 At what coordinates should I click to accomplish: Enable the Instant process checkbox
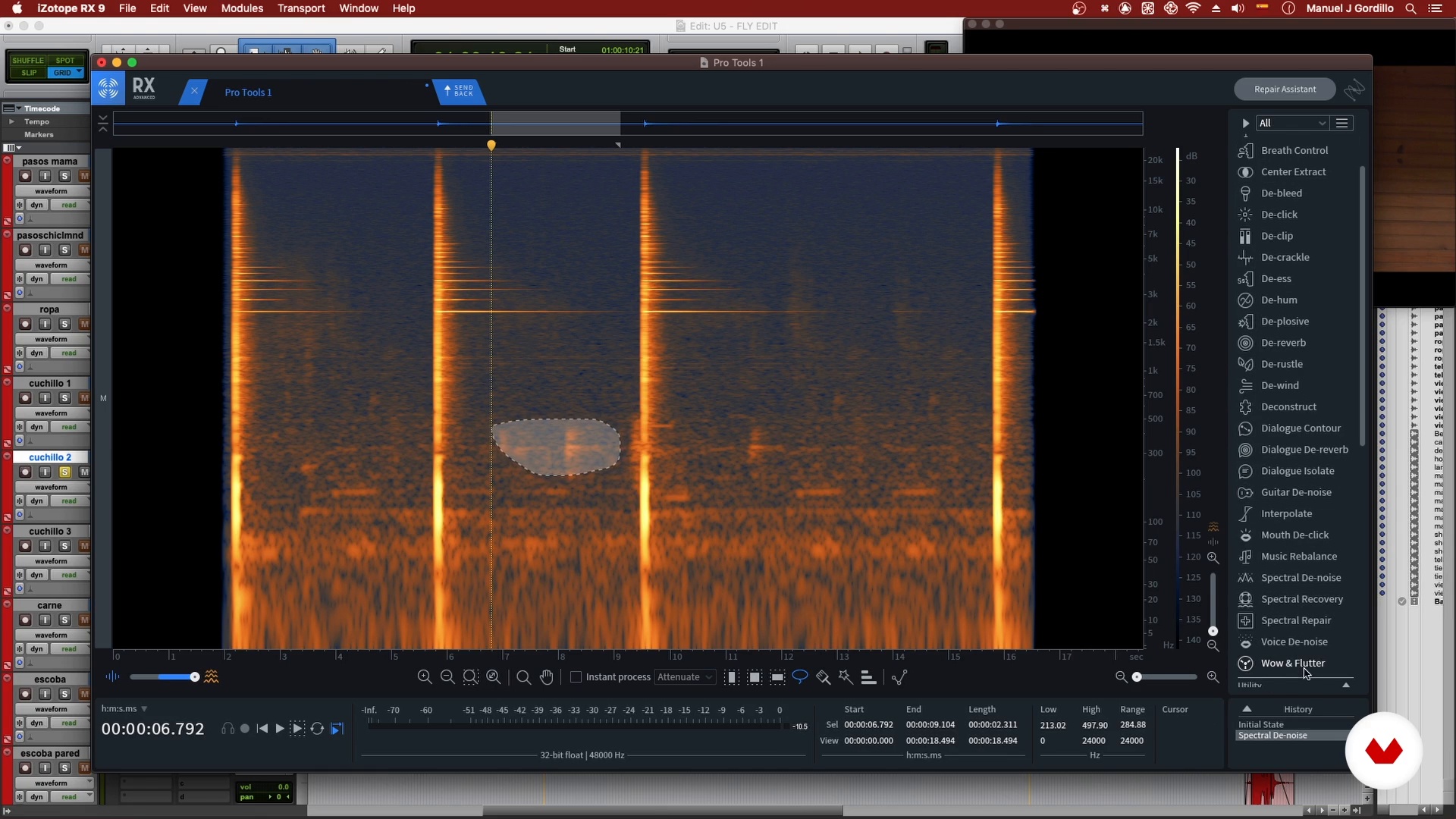click(x=576, y=676)
